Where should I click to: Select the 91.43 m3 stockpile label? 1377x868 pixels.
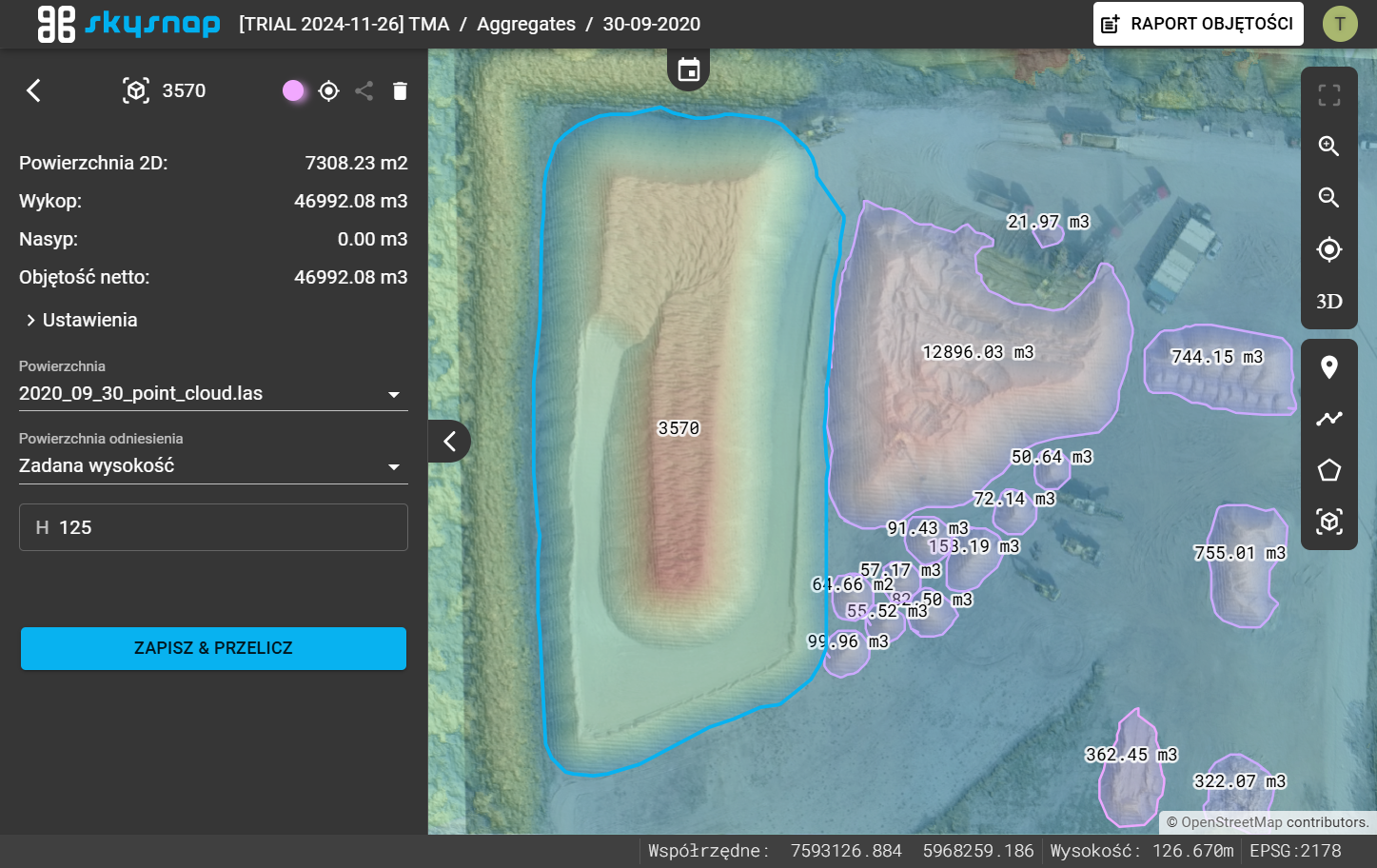(x=928, y=528)
